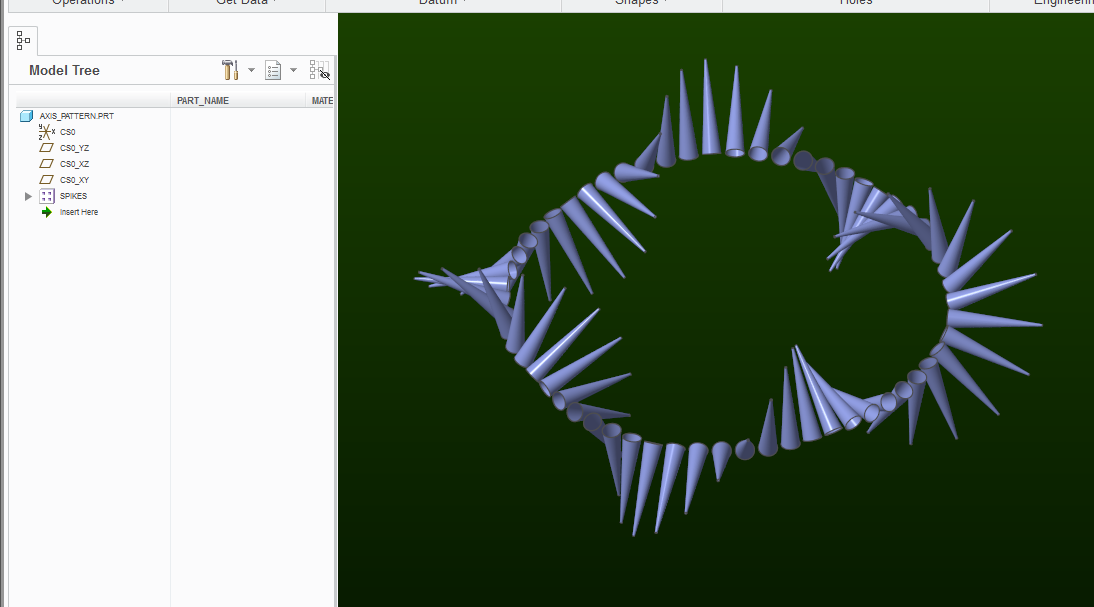Click the Operations ribbon section
This screenshot has height=607, width=1094.
click(x=86, y=3)
